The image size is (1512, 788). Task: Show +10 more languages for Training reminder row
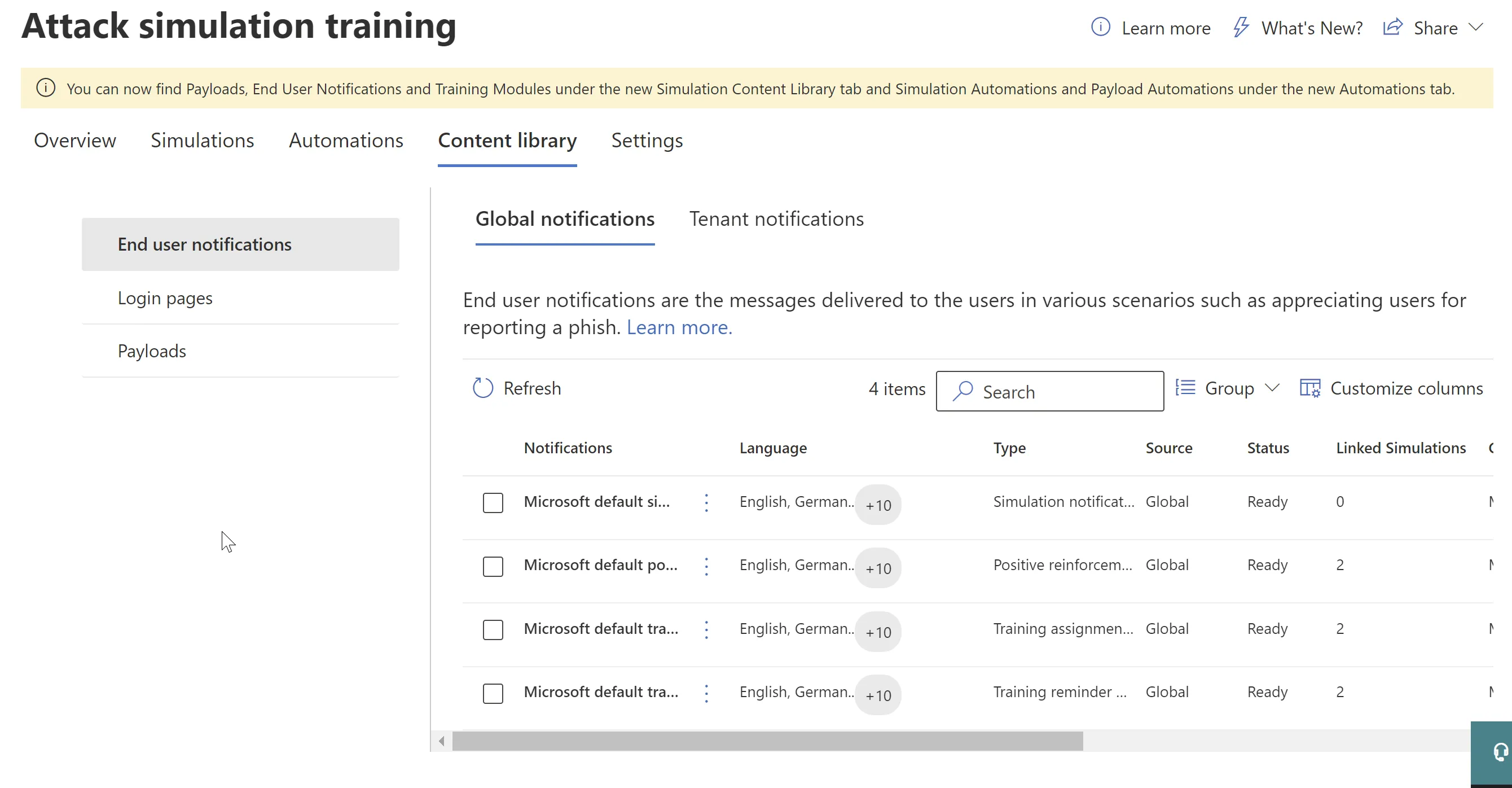pyautogui.click(x=878, y=695)
